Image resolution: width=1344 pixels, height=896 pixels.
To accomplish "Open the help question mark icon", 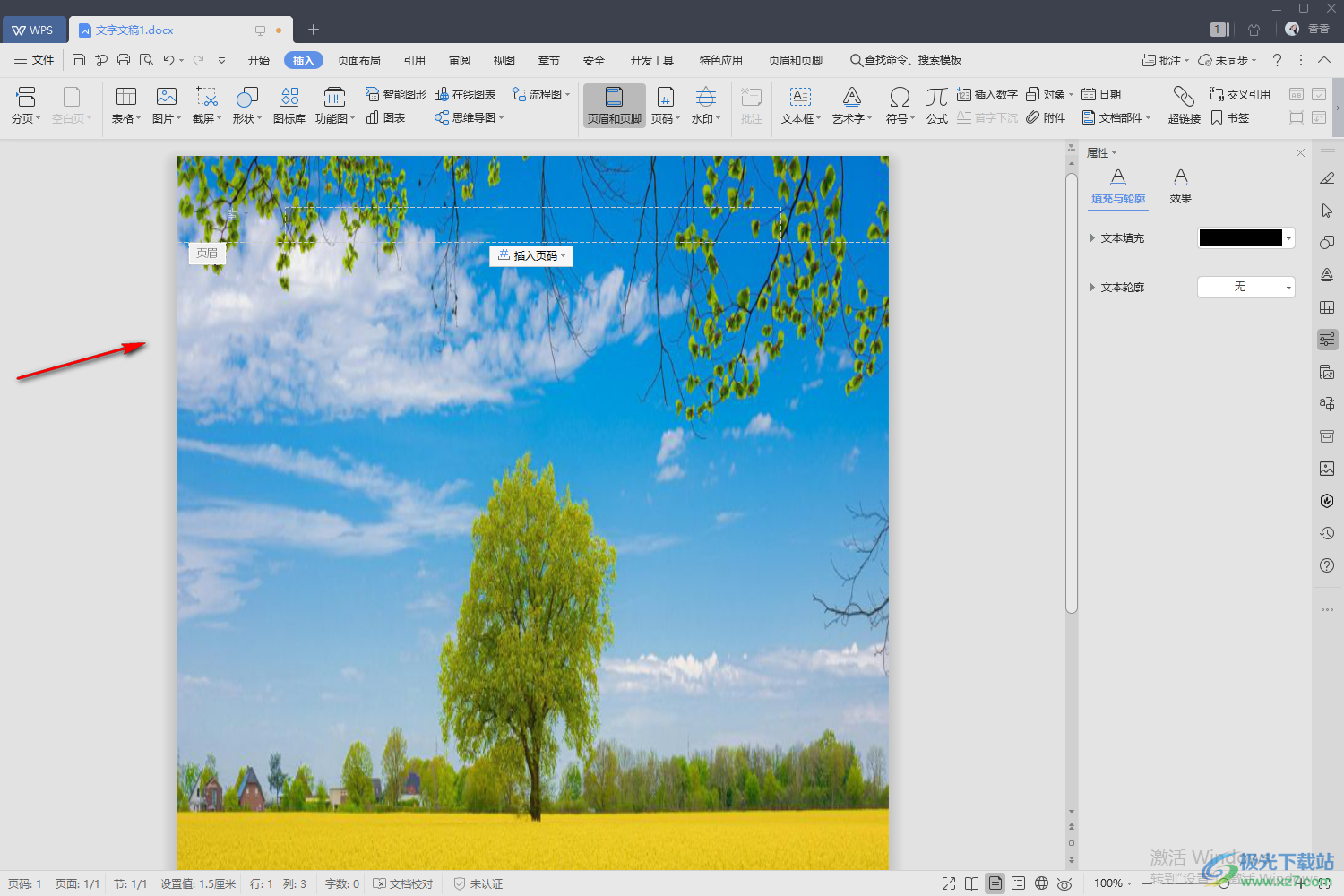I will 1277,60.
